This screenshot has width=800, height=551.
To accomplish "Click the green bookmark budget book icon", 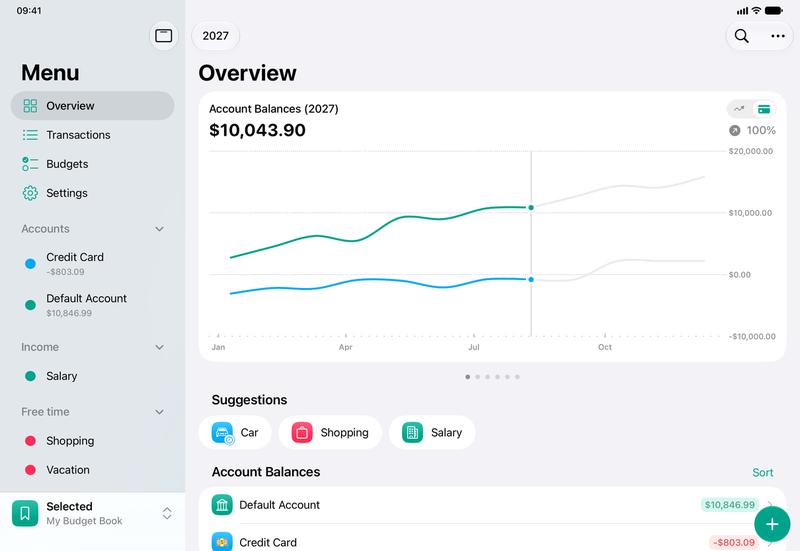I will (25, 513).
